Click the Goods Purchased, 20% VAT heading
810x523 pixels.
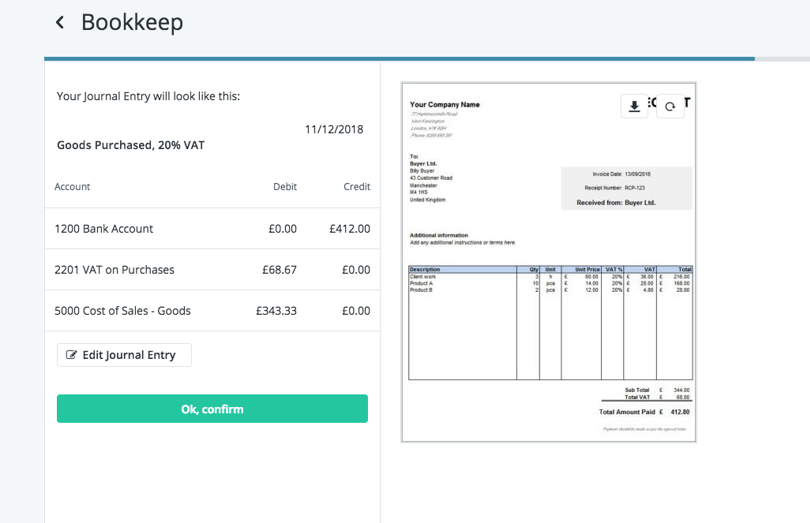click(131, 145)
